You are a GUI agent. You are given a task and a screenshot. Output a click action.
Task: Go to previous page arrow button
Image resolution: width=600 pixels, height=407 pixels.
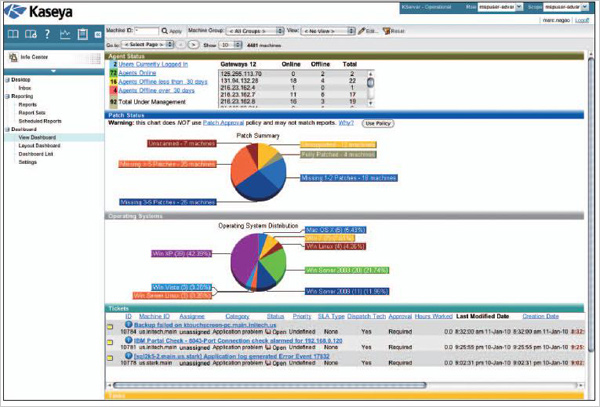(181, 45)
